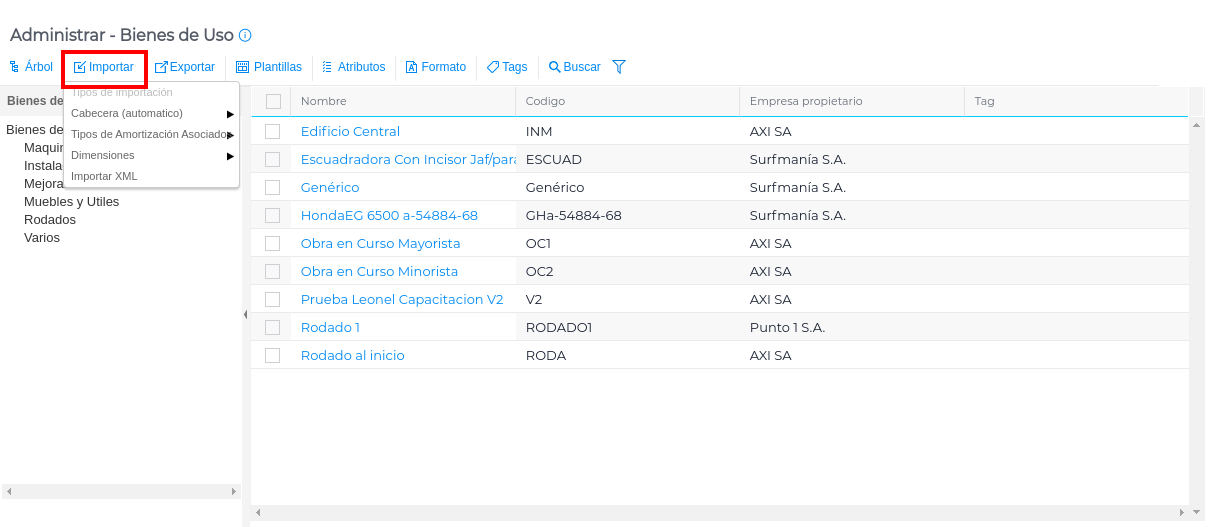Screen dimensions: 1209x527
Task: Click the info icon beside the title
Action: [x=245, y=35]
